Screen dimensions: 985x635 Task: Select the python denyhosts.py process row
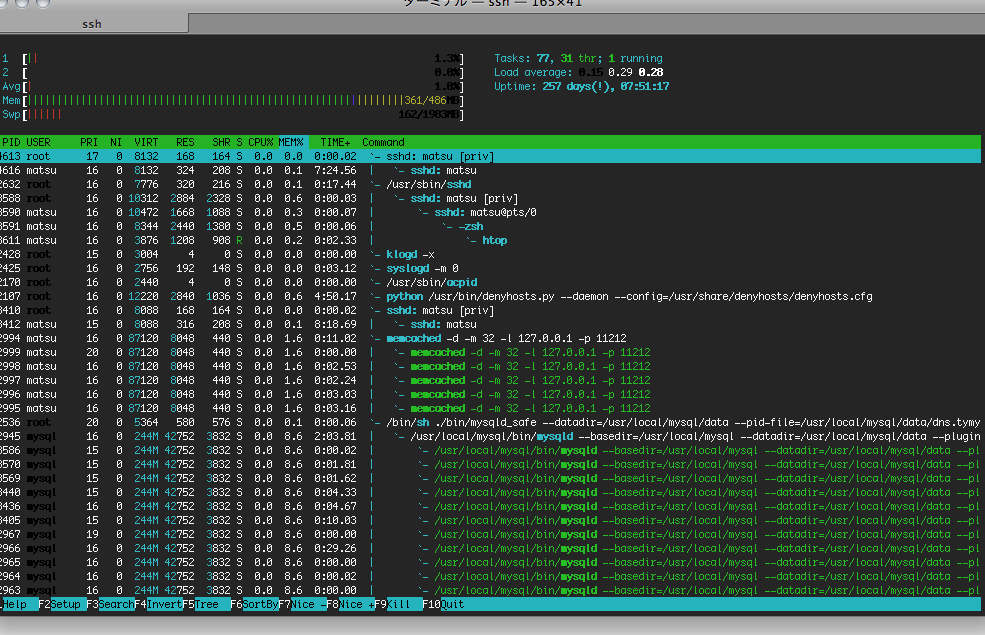click(x=490, y=296)
